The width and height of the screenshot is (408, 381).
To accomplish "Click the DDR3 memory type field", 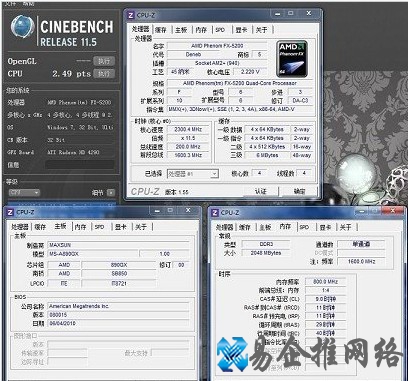I will [x=266, y=244].
